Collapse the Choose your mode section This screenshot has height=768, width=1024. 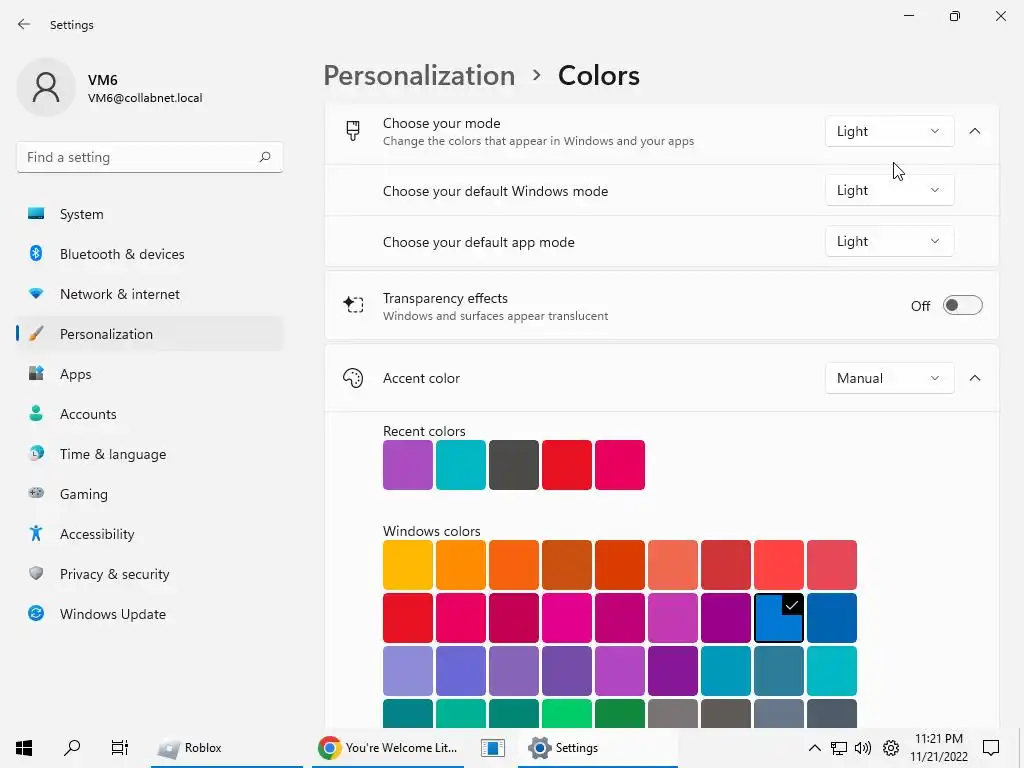974,131
